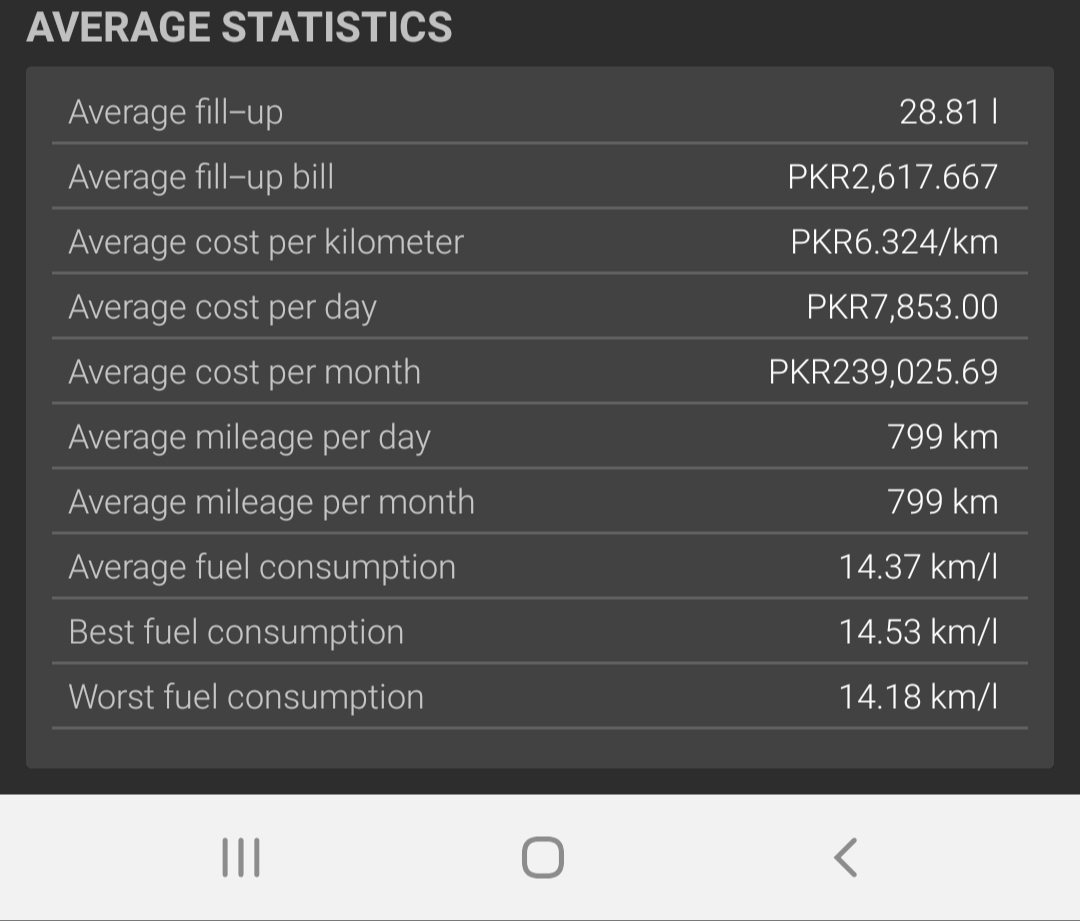
Task: Tap the PKR2,617.667 bill value
Action: click(893, 177)
